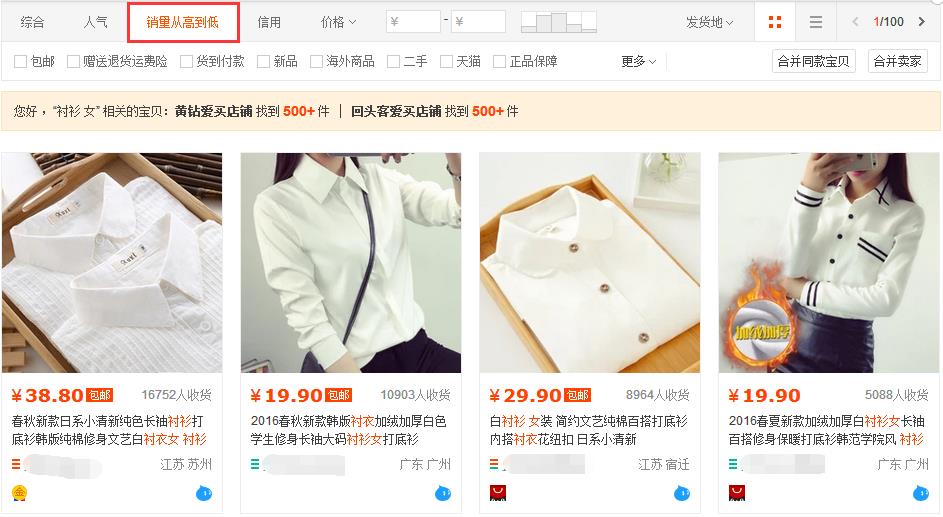Screen dimensions: 943x517
Task: Select the 人气 sorting tab
Action: (96, 22)
